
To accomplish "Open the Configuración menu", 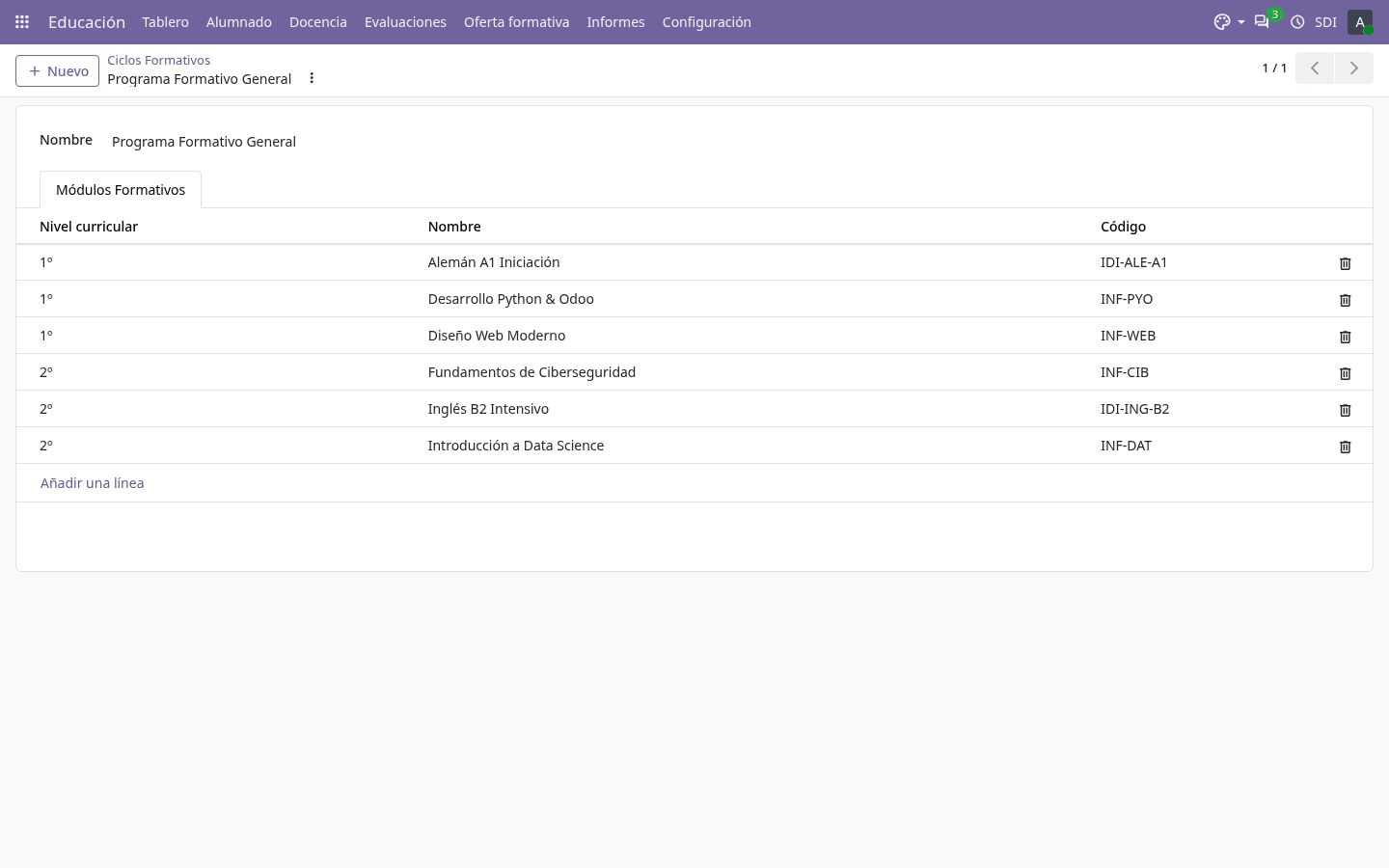I will tap(707, 21).
